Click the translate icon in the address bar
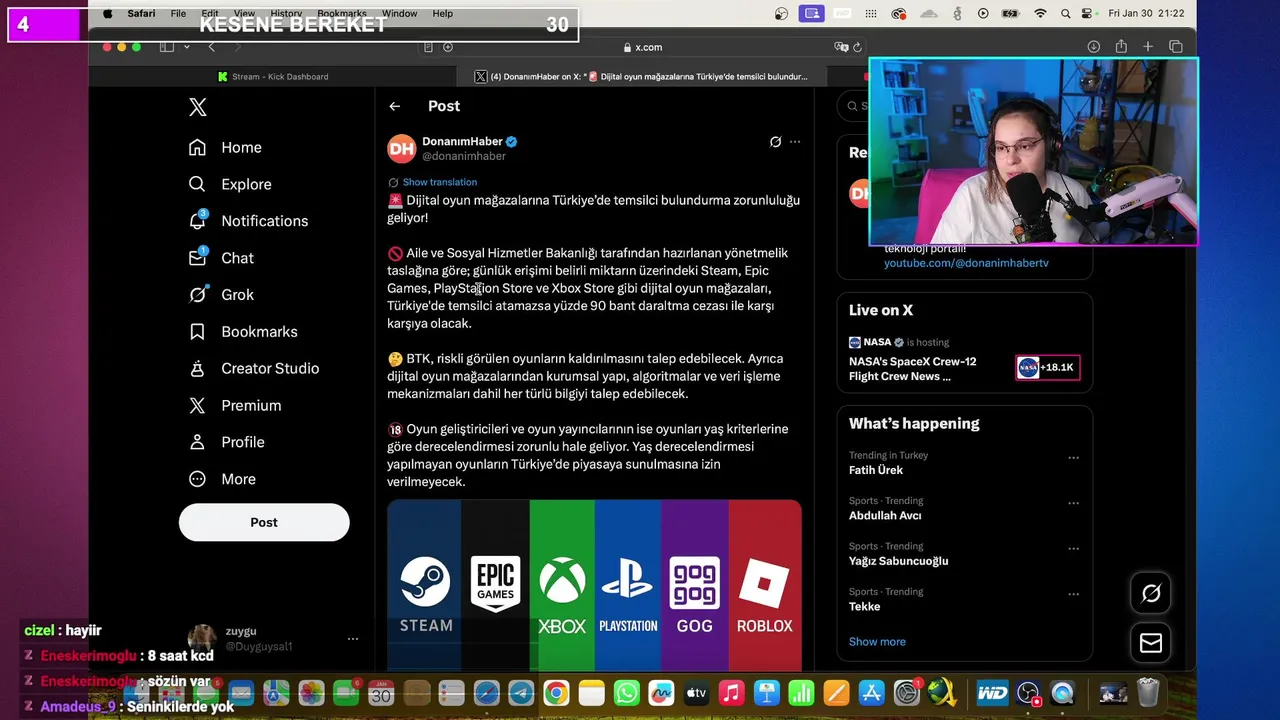The image size is (1280, 720). pos(841,47)
